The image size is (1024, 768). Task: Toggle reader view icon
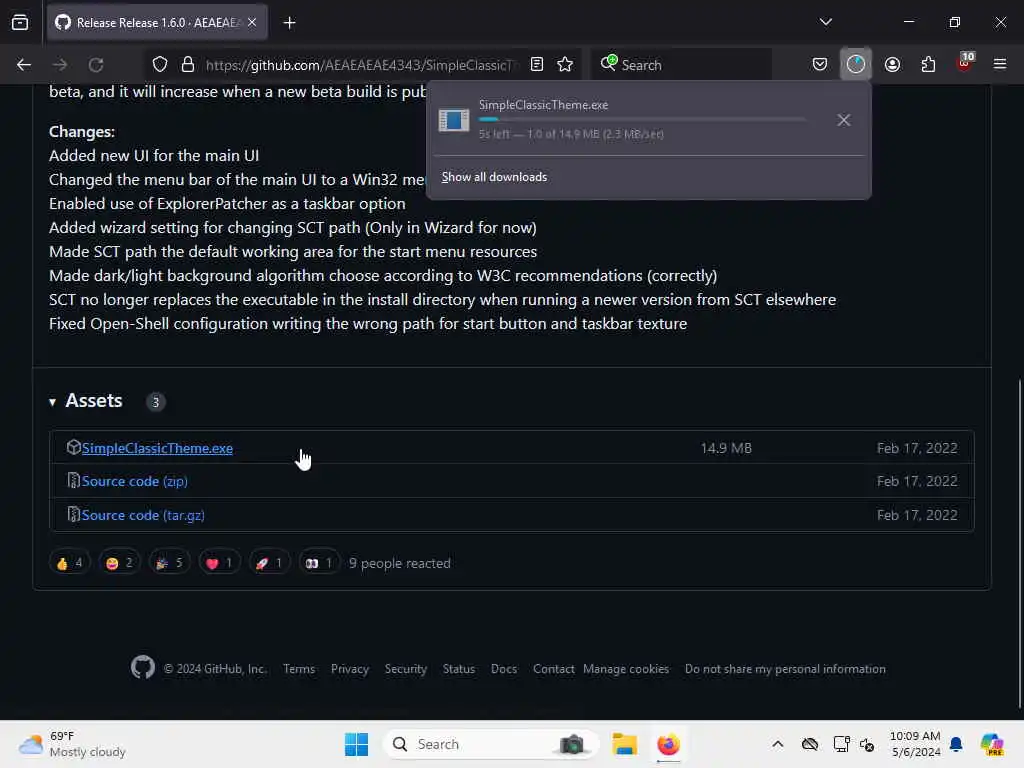(x=537, y=65)
